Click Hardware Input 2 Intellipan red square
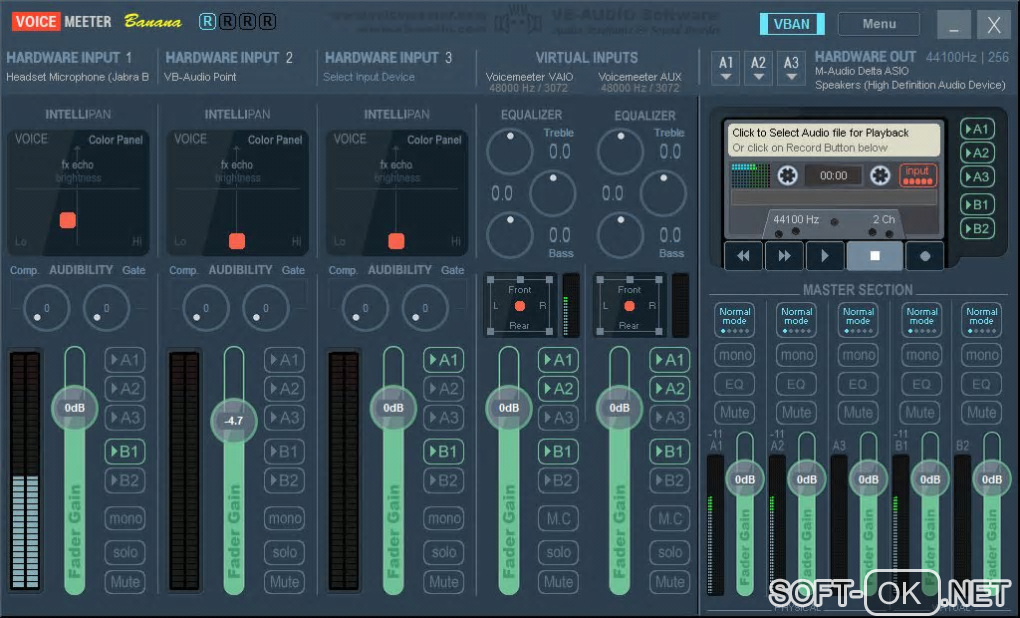 tap(237, 241)
